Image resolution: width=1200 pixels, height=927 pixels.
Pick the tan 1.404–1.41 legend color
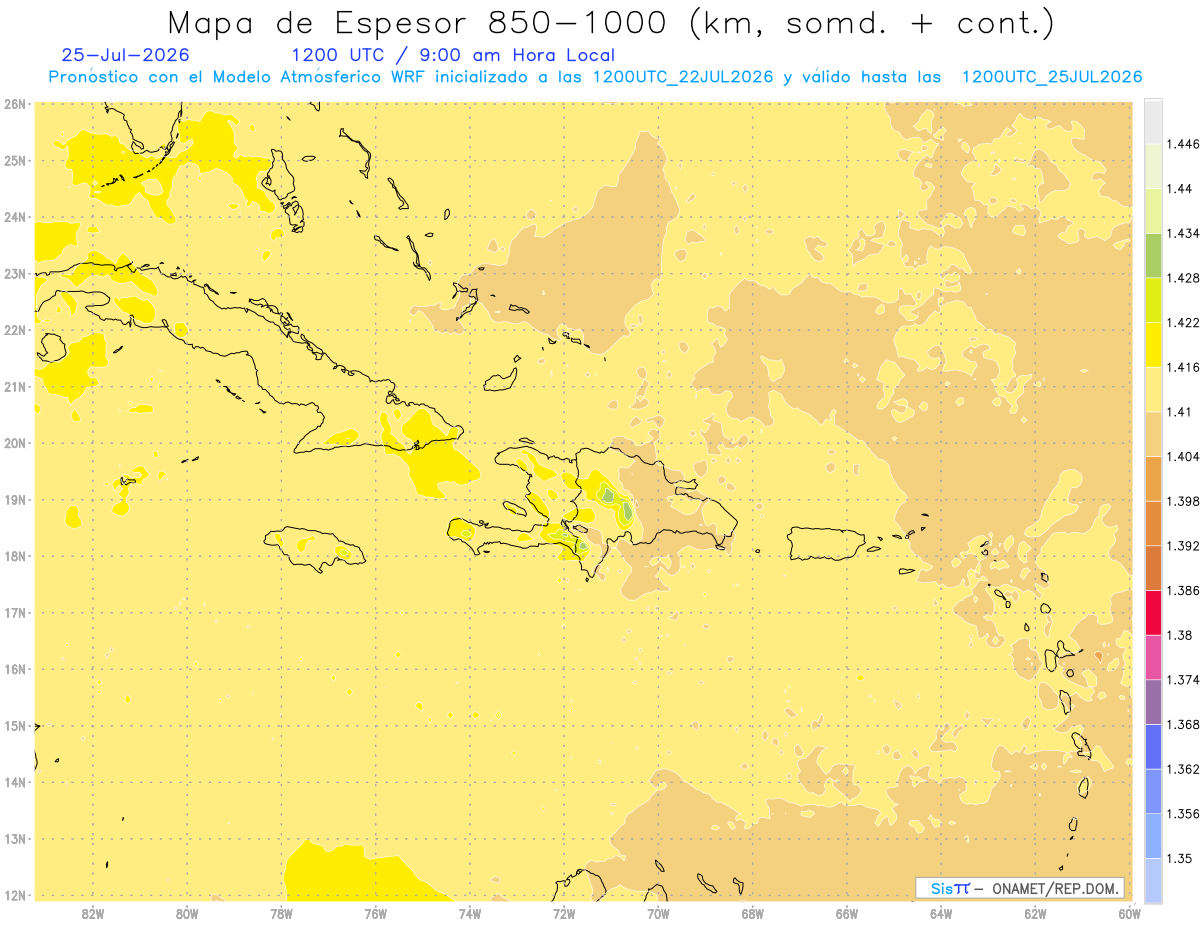click(1153, 433)
